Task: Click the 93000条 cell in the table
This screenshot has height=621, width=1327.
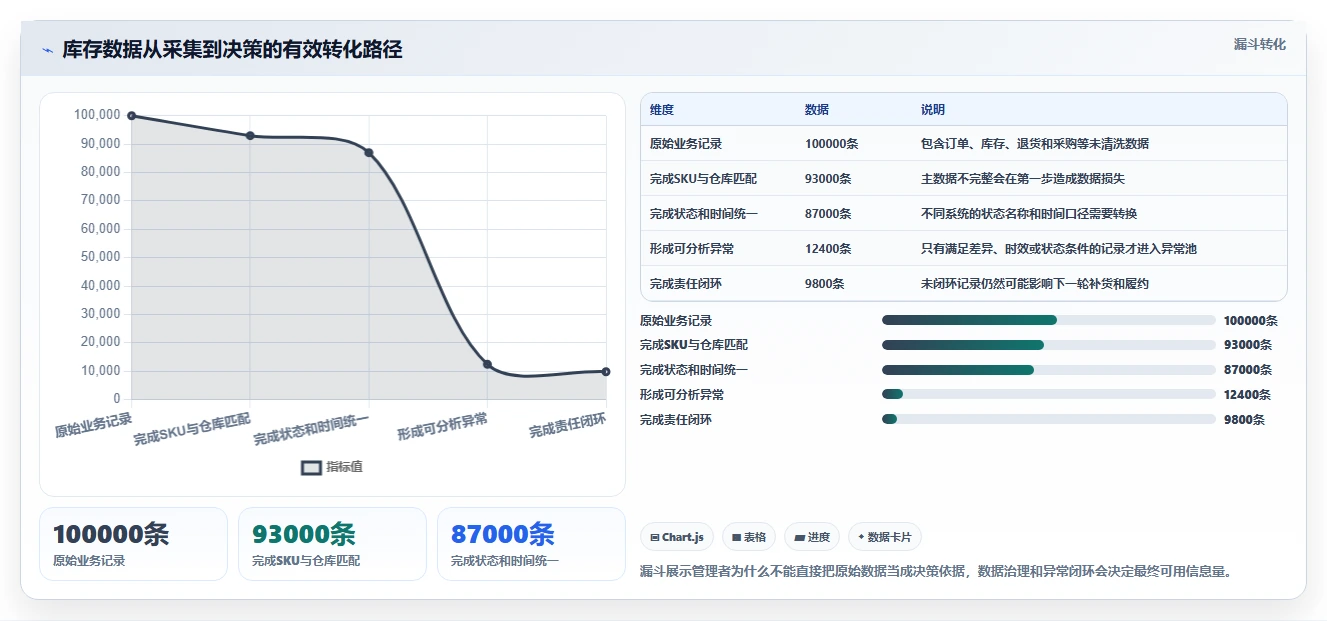Action: coord(828,179)
